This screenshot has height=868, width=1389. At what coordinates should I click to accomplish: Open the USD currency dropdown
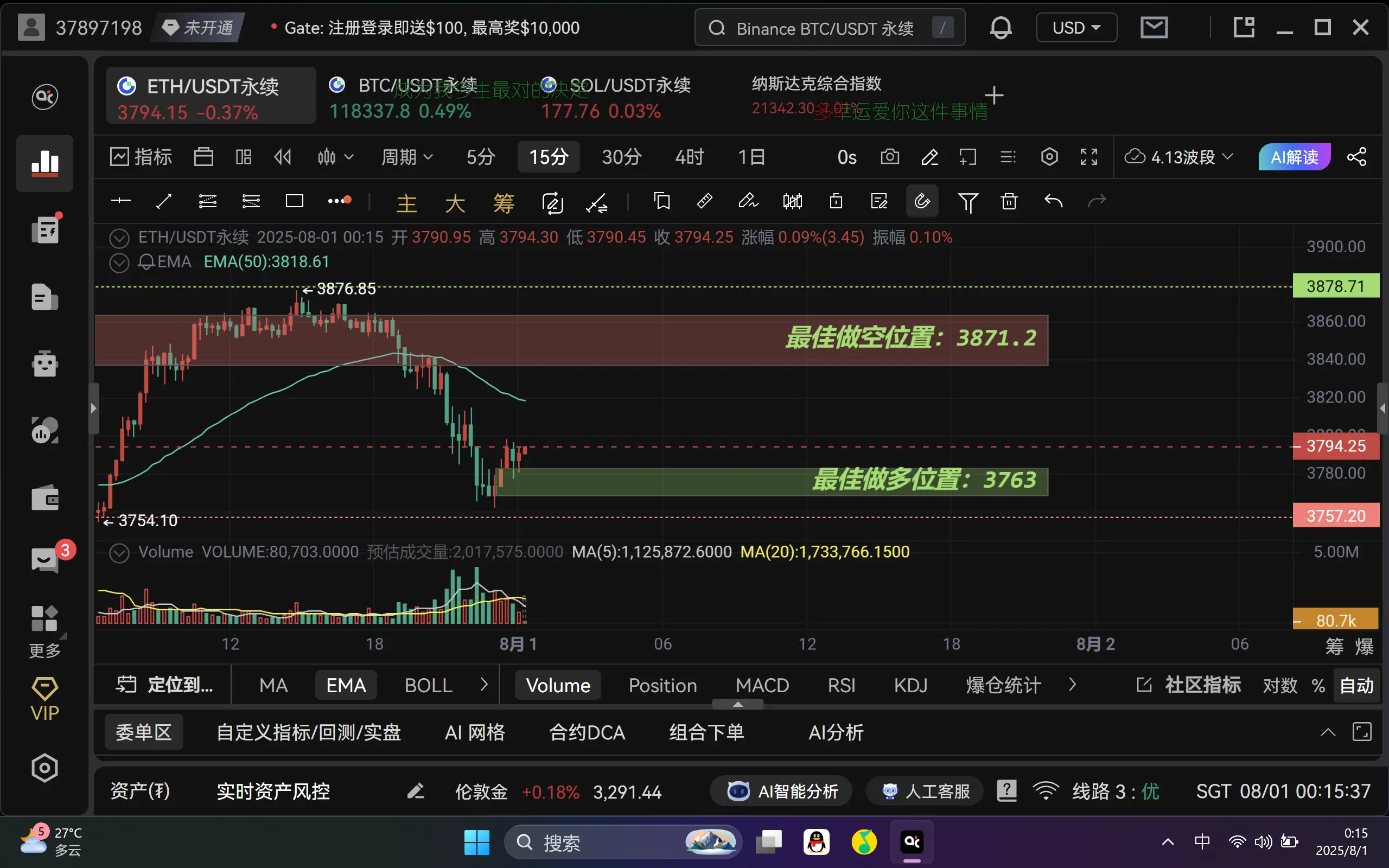pyautogui.click(x=1076, y=28)
